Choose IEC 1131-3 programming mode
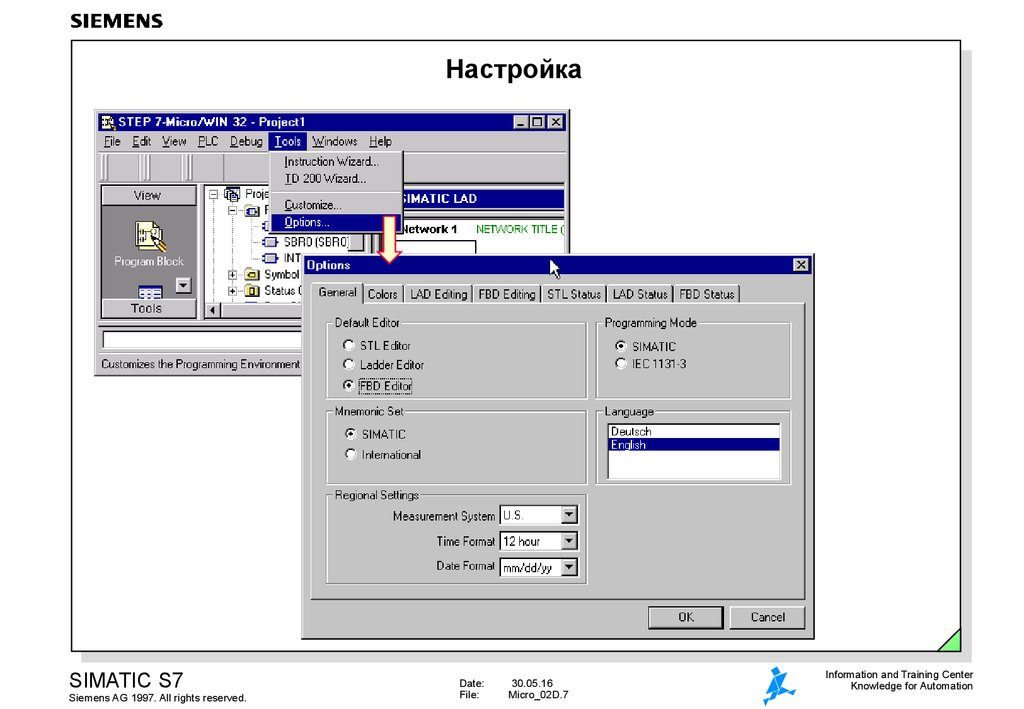 tap(620, 364)
